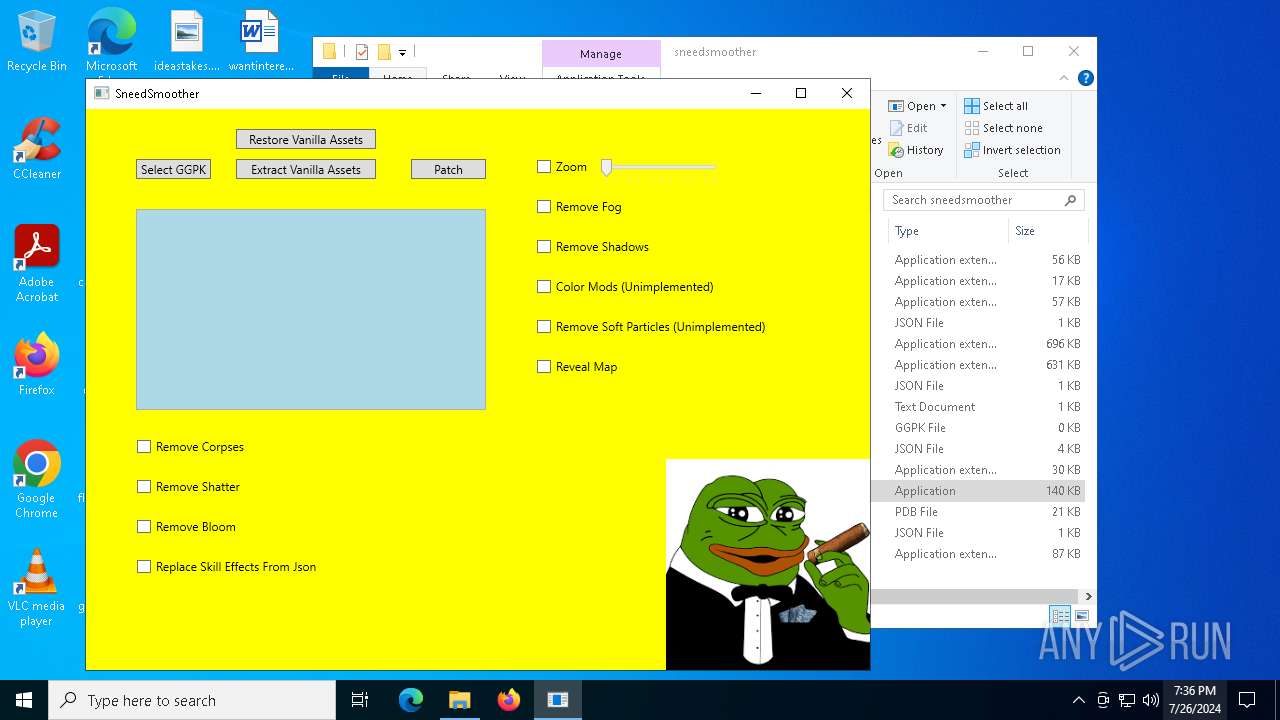The image size is (1280, 720).
Task: Click the Meet Now tray icon
Action: (1103, 700)
